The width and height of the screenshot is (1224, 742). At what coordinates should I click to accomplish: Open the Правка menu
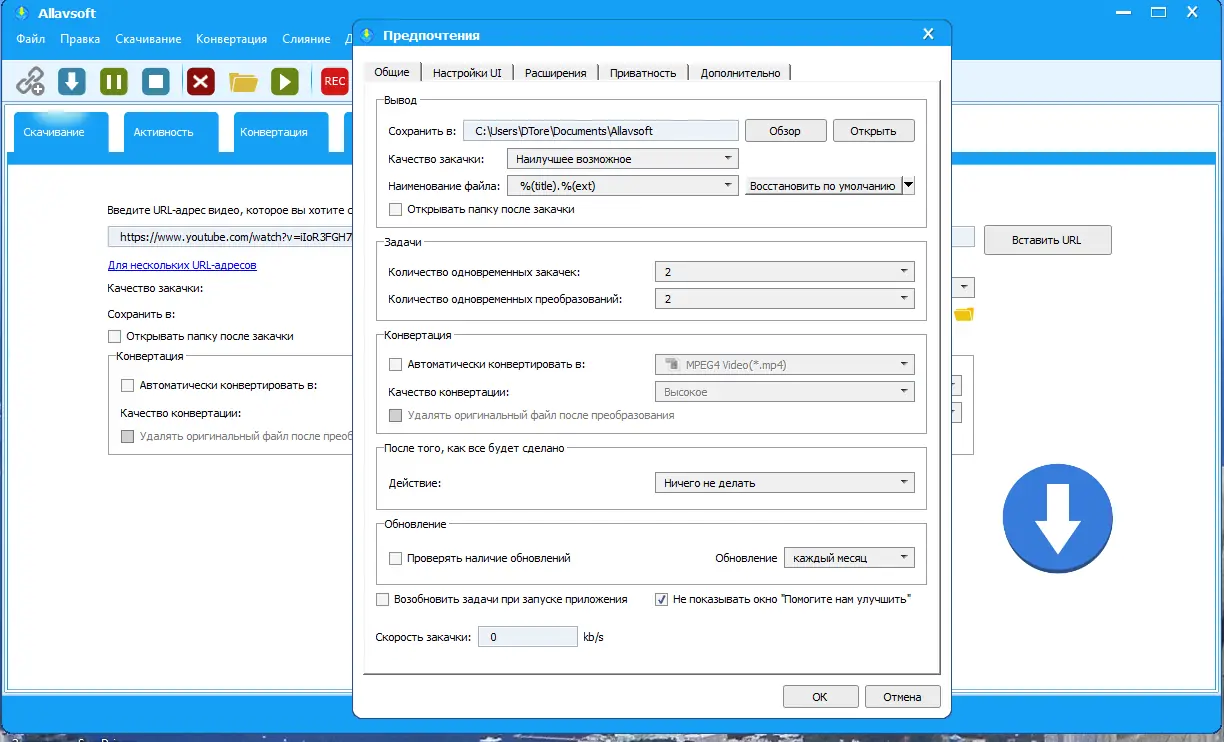click(x=80, y=39)
